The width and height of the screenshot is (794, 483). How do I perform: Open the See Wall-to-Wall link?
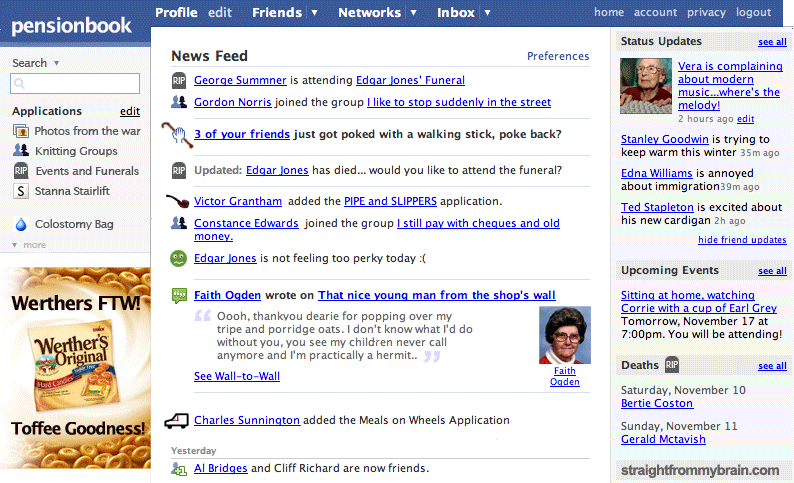tap(237, 376)
